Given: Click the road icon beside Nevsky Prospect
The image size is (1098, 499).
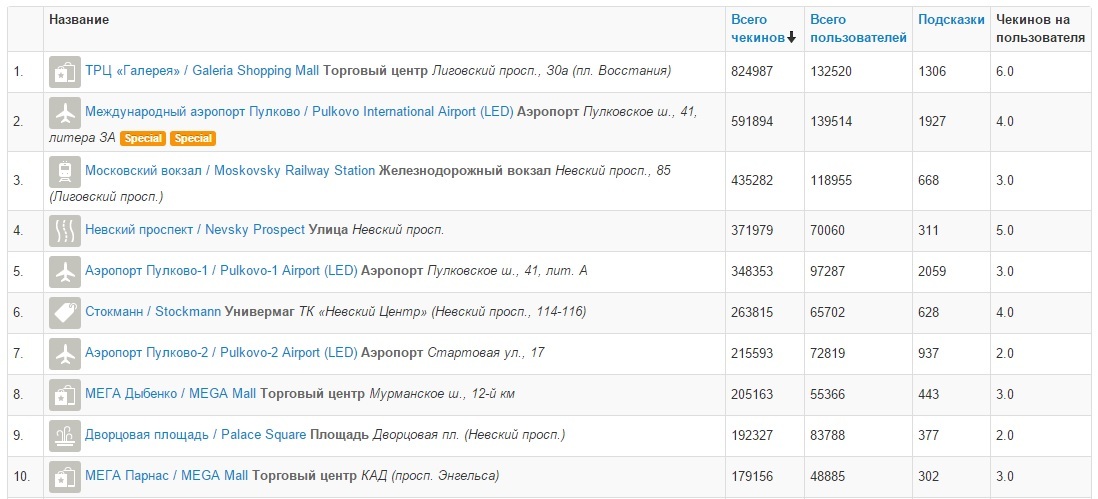Looking at the screenshot, I should (x=65, y=230).
